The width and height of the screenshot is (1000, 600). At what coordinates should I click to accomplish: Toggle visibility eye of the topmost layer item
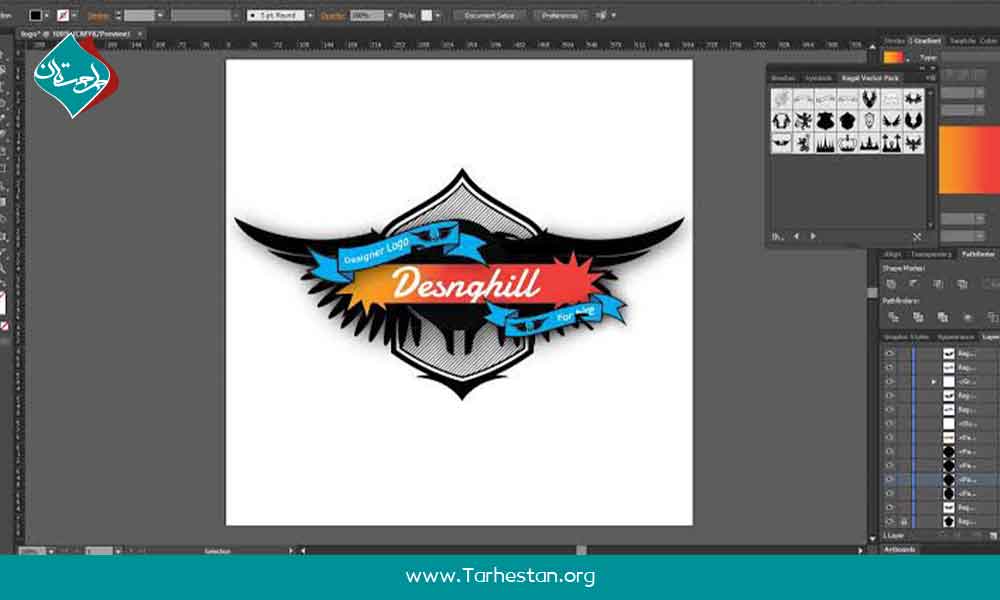[889, 353]
